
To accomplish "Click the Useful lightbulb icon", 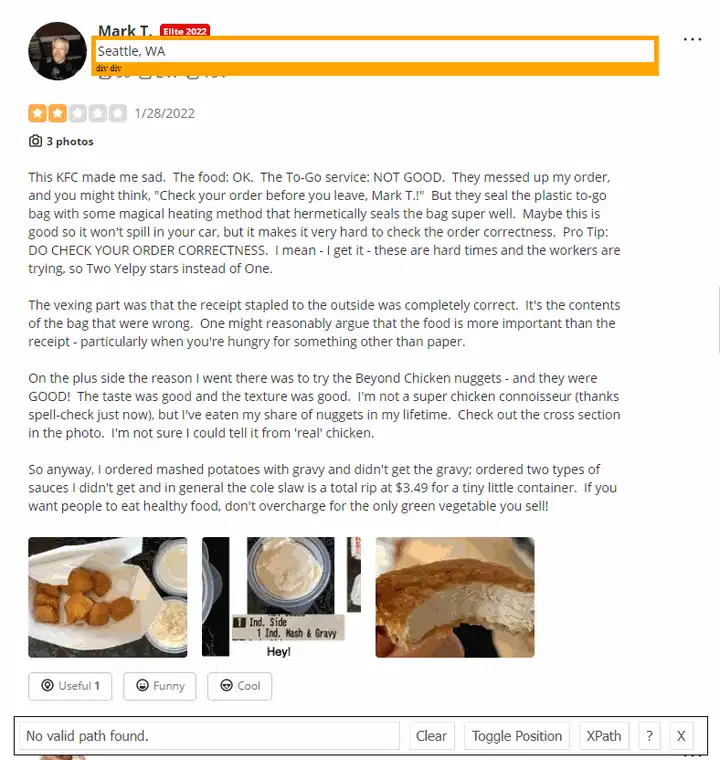I will 47,685.
